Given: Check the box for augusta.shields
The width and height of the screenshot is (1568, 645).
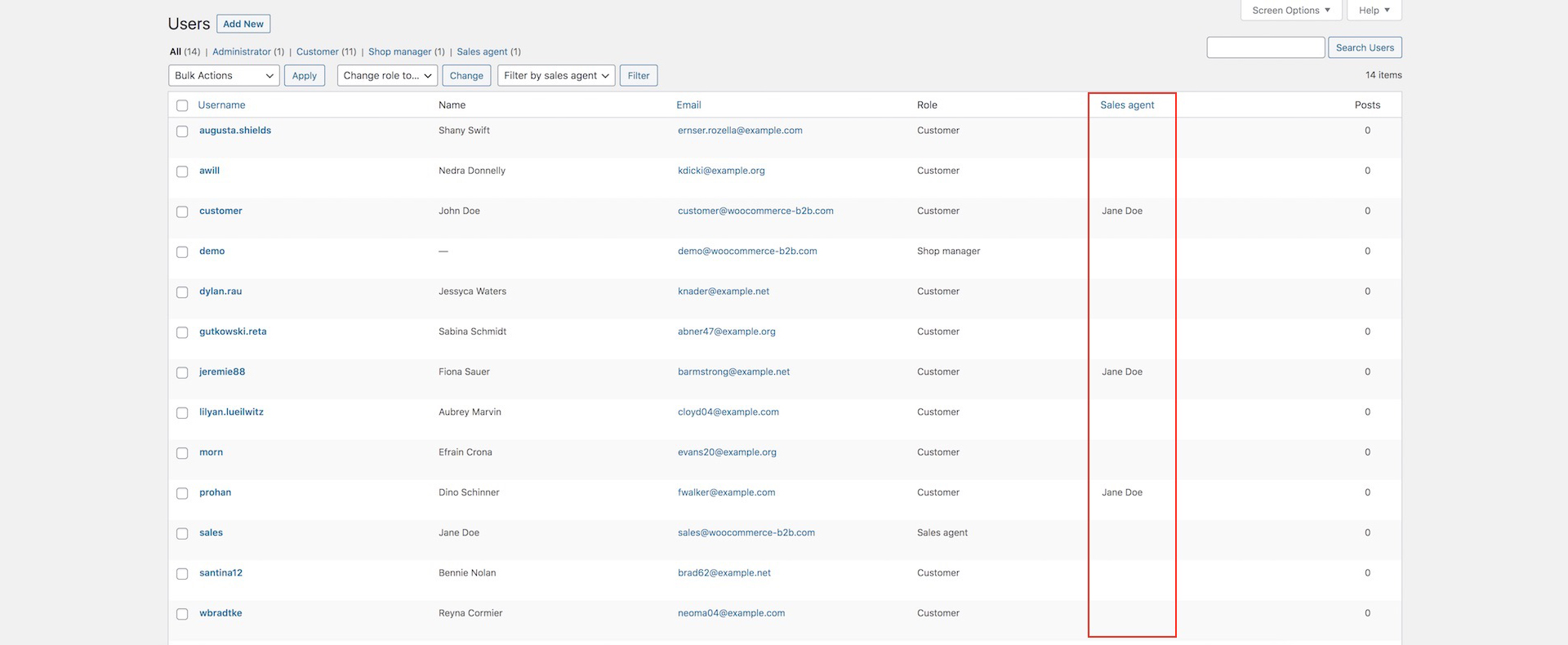Looking at the screenshot, I should [x=182, y=131].
